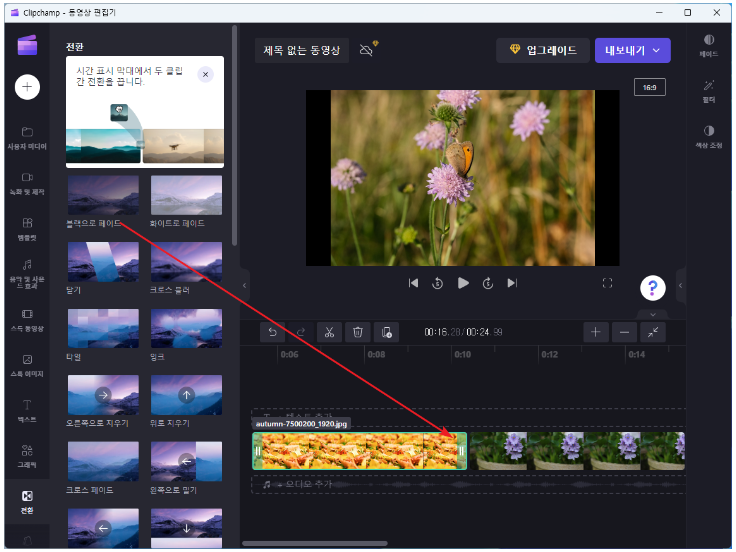The height and width of the screenshot is (552, 736).
Task: Dismiss the transition tip card
Action: pos(205,74)
